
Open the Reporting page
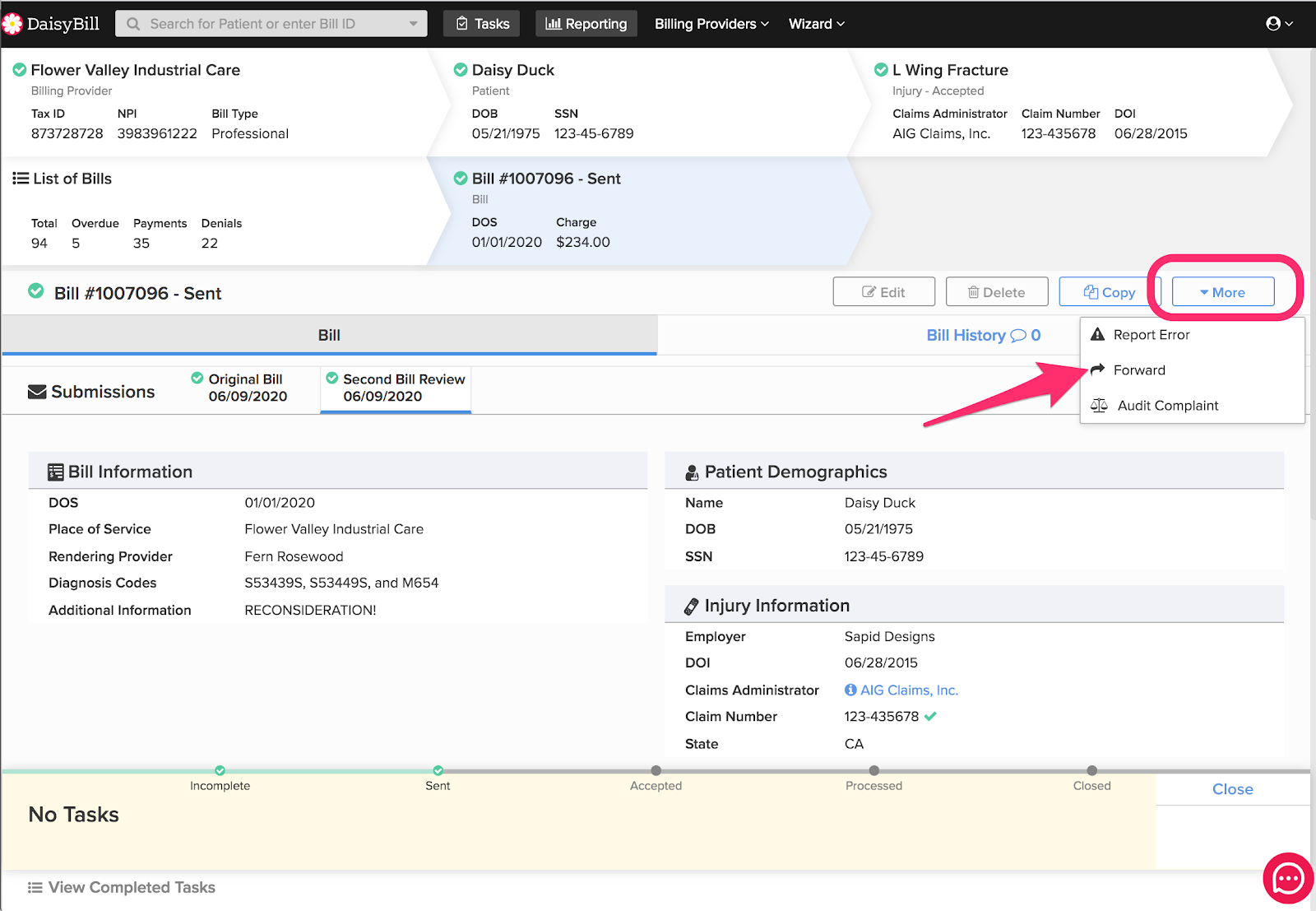pos(586,24)
